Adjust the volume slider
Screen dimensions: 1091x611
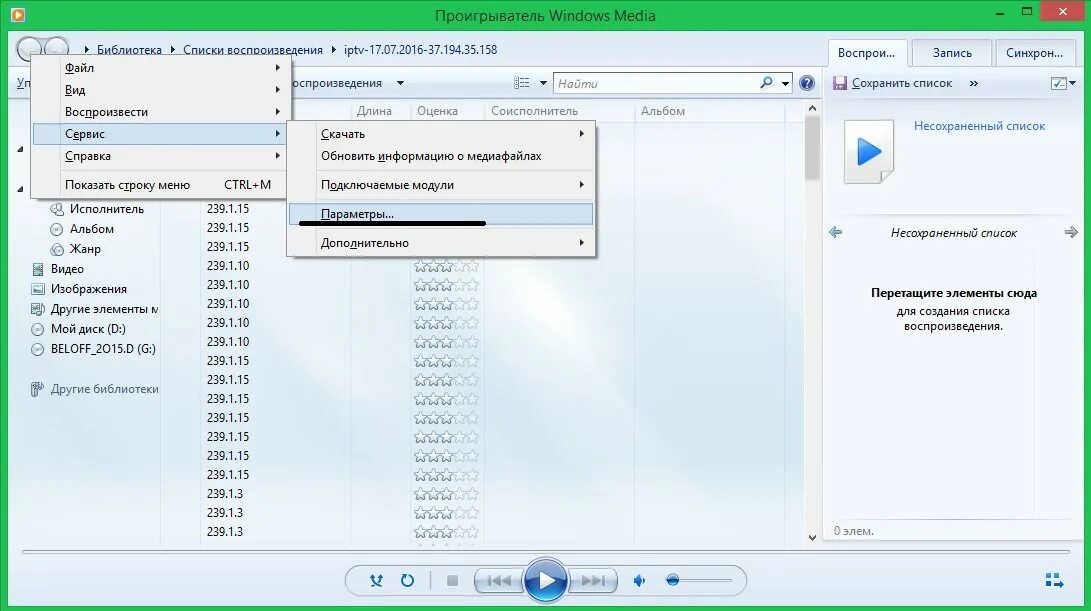coord(699,580)
